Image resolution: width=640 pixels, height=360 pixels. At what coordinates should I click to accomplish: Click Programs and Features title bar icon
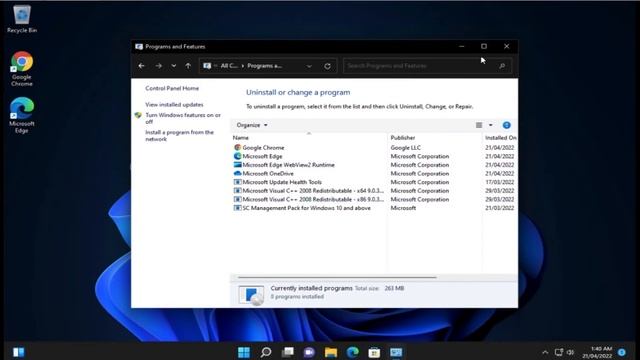[x=139, y=47]
